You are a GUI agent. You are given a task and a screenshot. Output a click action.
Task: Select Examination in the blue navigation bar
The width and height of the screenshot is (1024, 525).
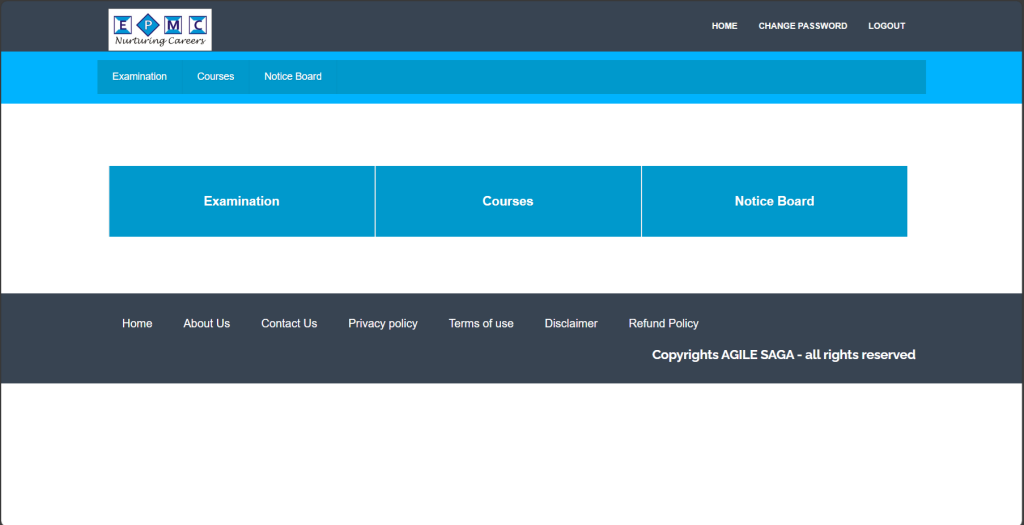tap(139, 77)
